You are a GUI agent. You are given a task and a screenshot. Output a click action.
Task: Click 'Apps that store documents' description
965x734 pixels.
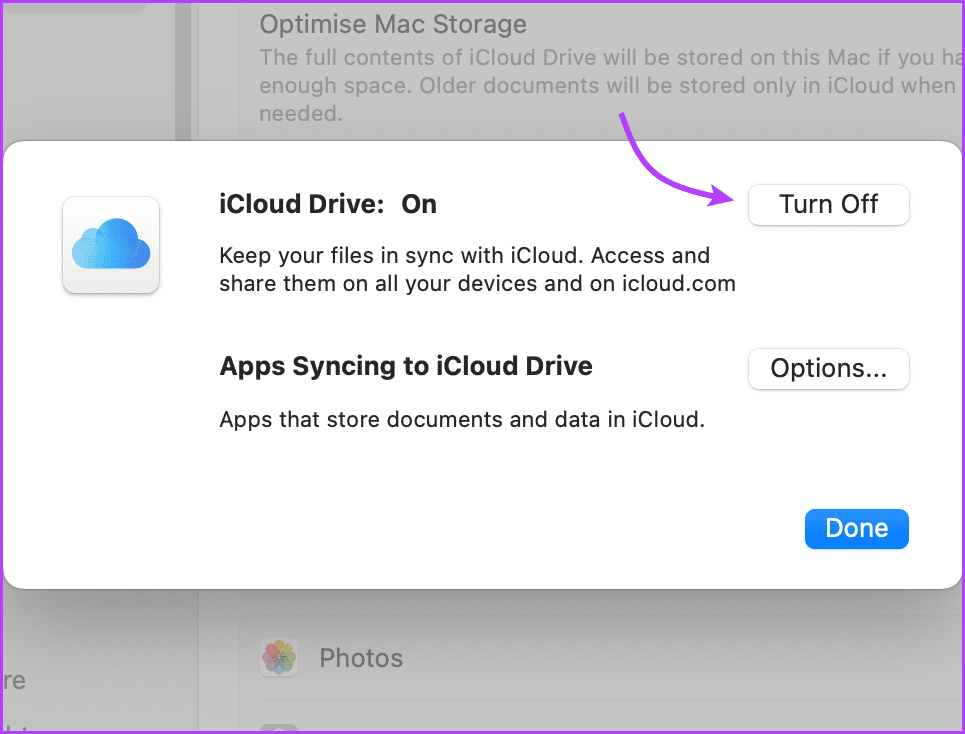point(462,420)
